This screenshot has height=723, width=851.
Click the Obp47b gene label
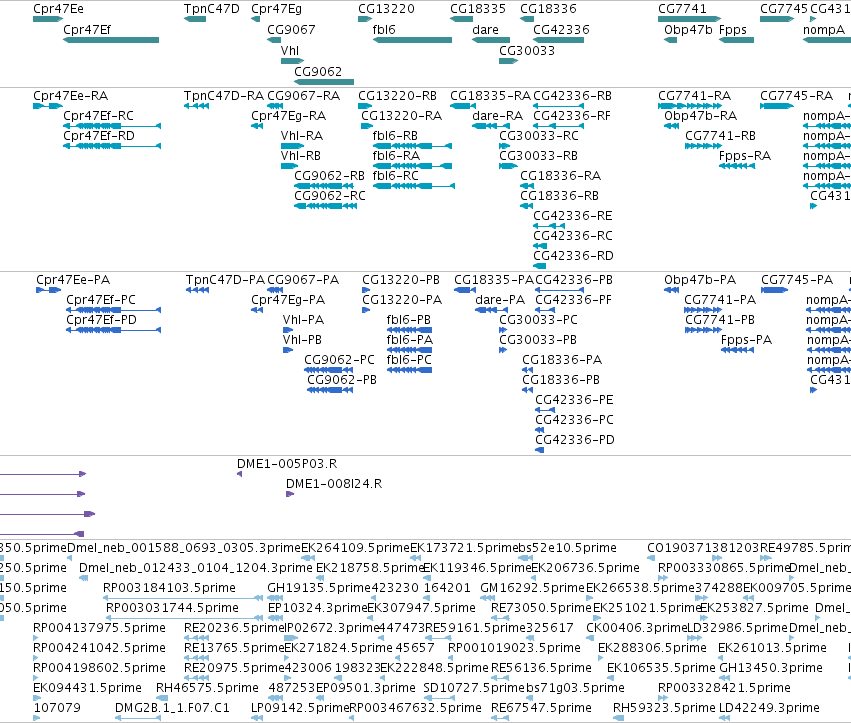point(688,30)
